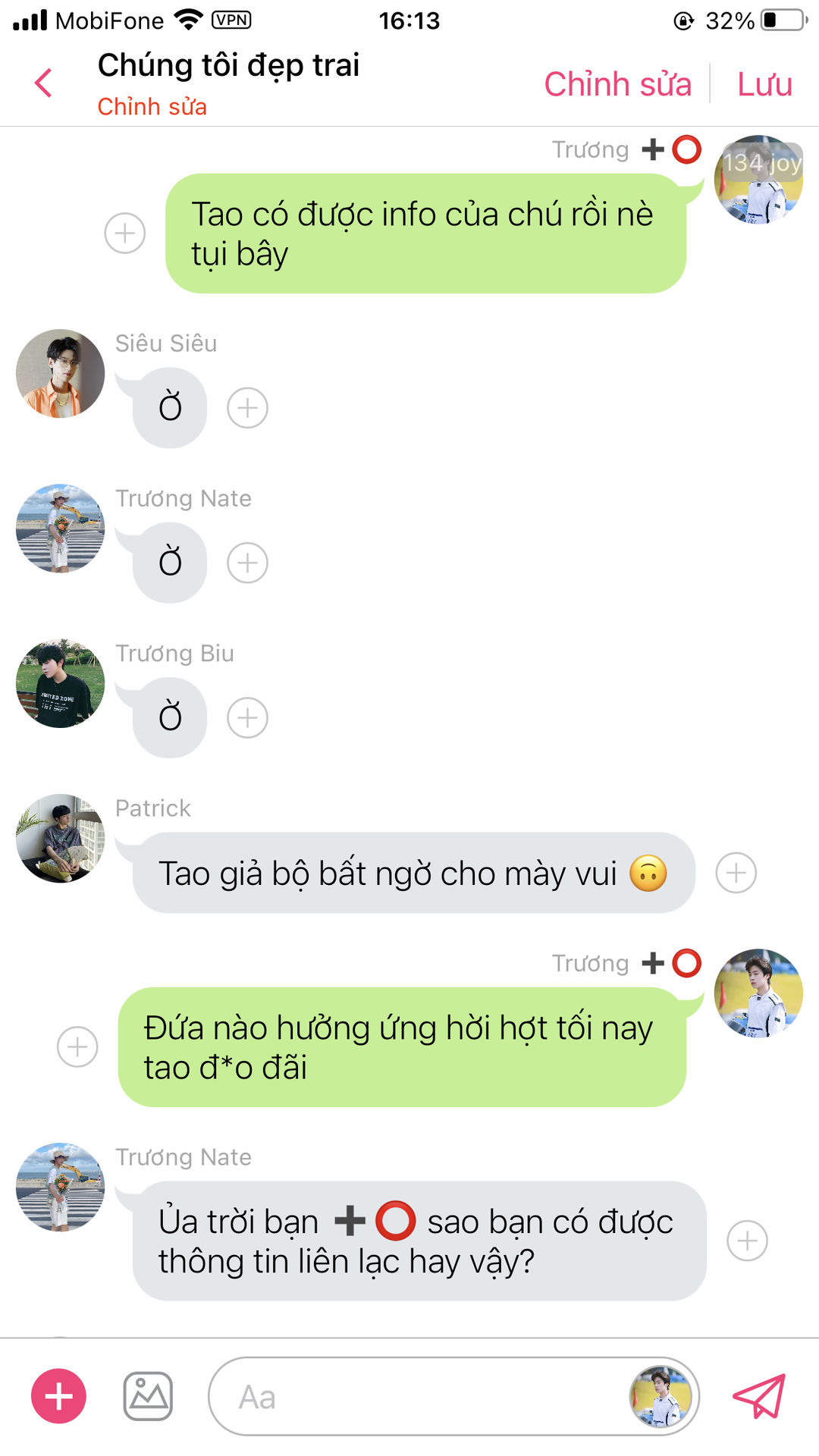Image resolution: width=819 pixels, height=1456 pixels.
Task: Tap plus circle beside Patrick's message
Action: point(736,873)
